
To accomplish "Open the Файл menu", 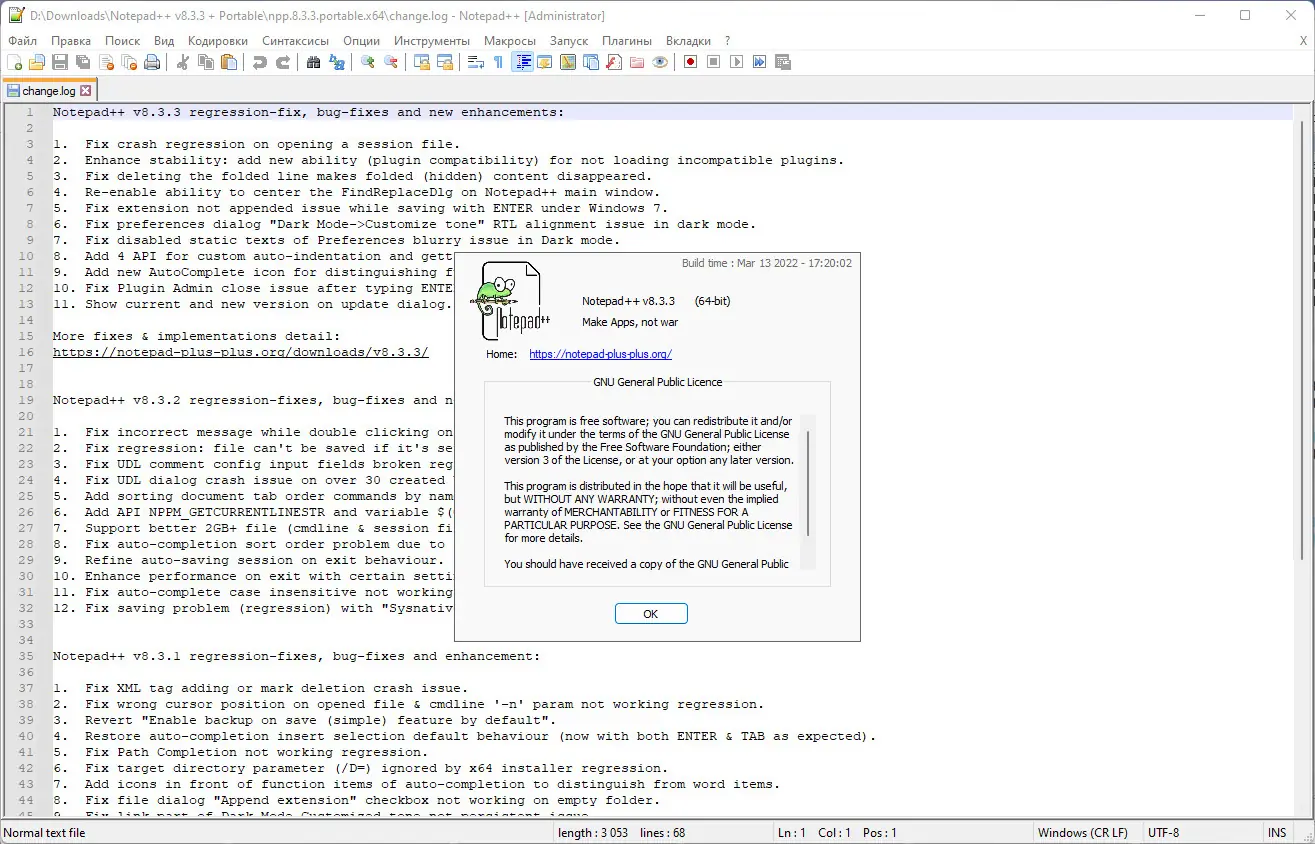I will click(22, 41).
